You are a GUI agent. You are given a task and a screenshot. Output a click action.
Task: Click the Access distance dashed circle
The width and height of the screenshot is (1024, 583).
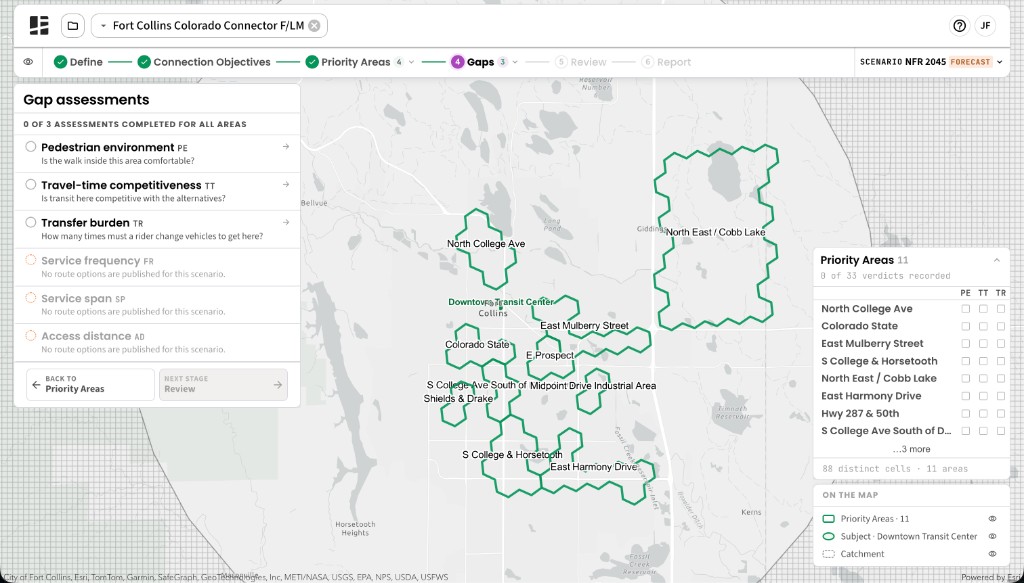(x=31, y=336)
